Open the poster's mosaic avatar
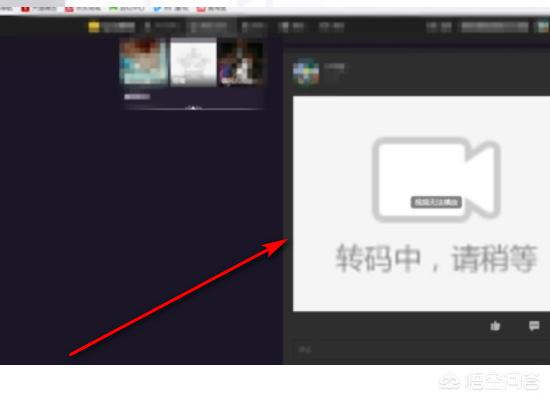 coord(306,72)
